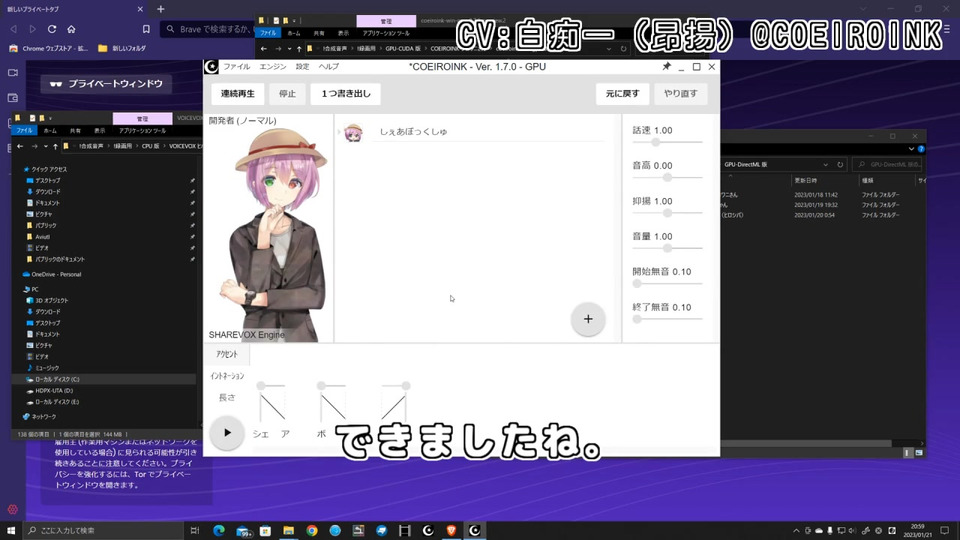
Task: Select OneDrive - Personal in Explorer tree
Action: tap(56, 274)
